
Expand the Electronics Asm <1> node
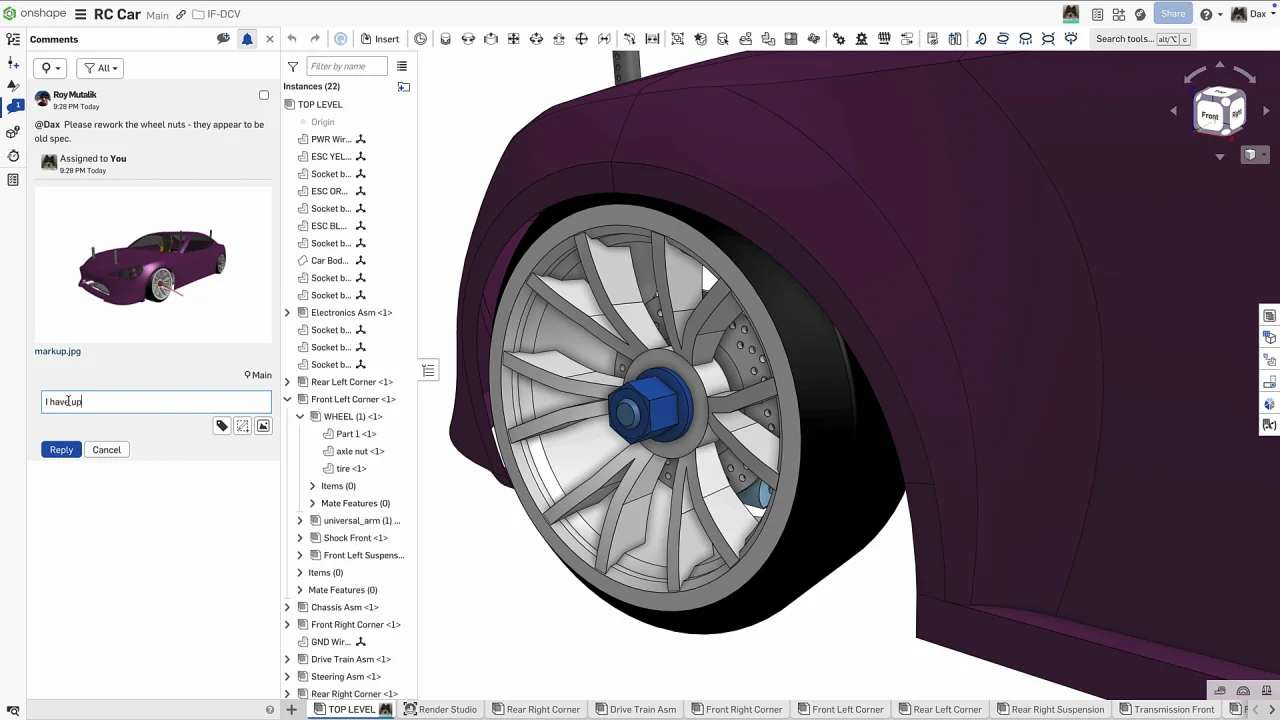coord(288,313)
